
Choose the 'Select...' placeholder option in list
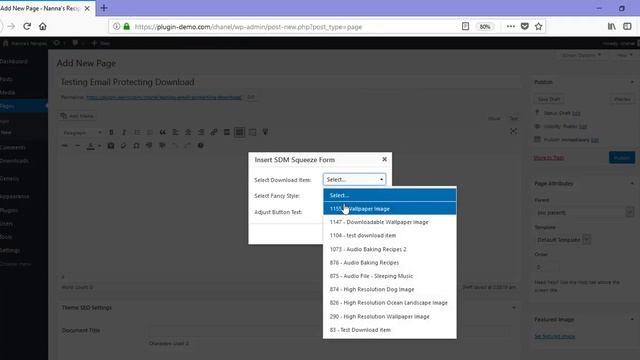(390, 195)
